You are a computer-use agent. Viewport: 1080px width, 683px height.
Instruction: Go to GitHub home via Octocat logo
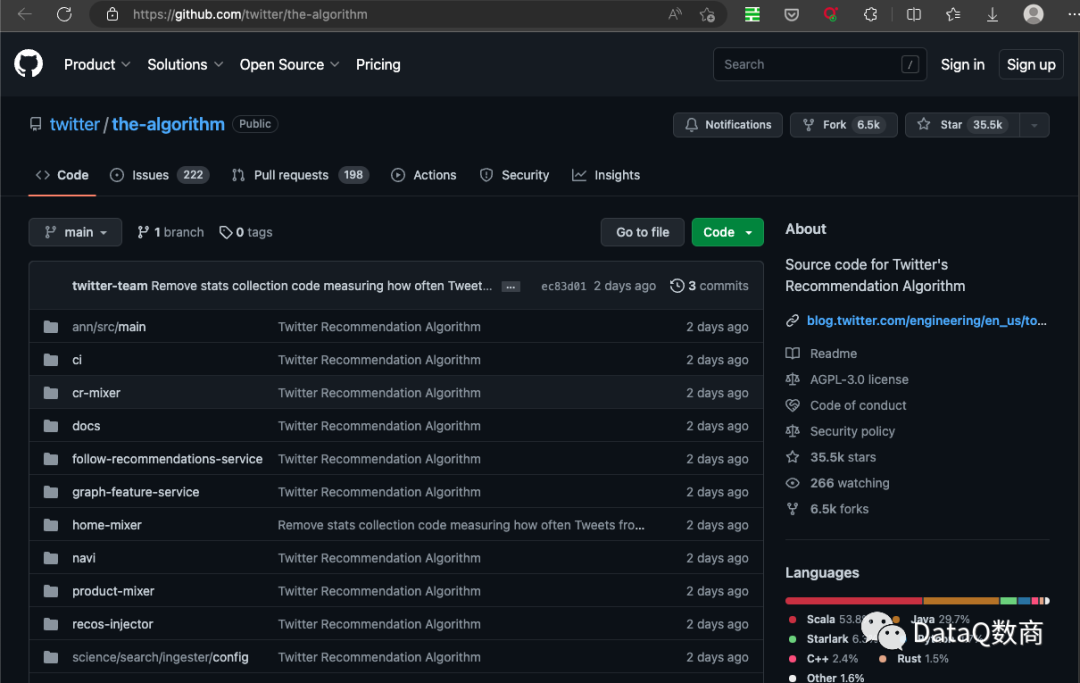[28, 64]
